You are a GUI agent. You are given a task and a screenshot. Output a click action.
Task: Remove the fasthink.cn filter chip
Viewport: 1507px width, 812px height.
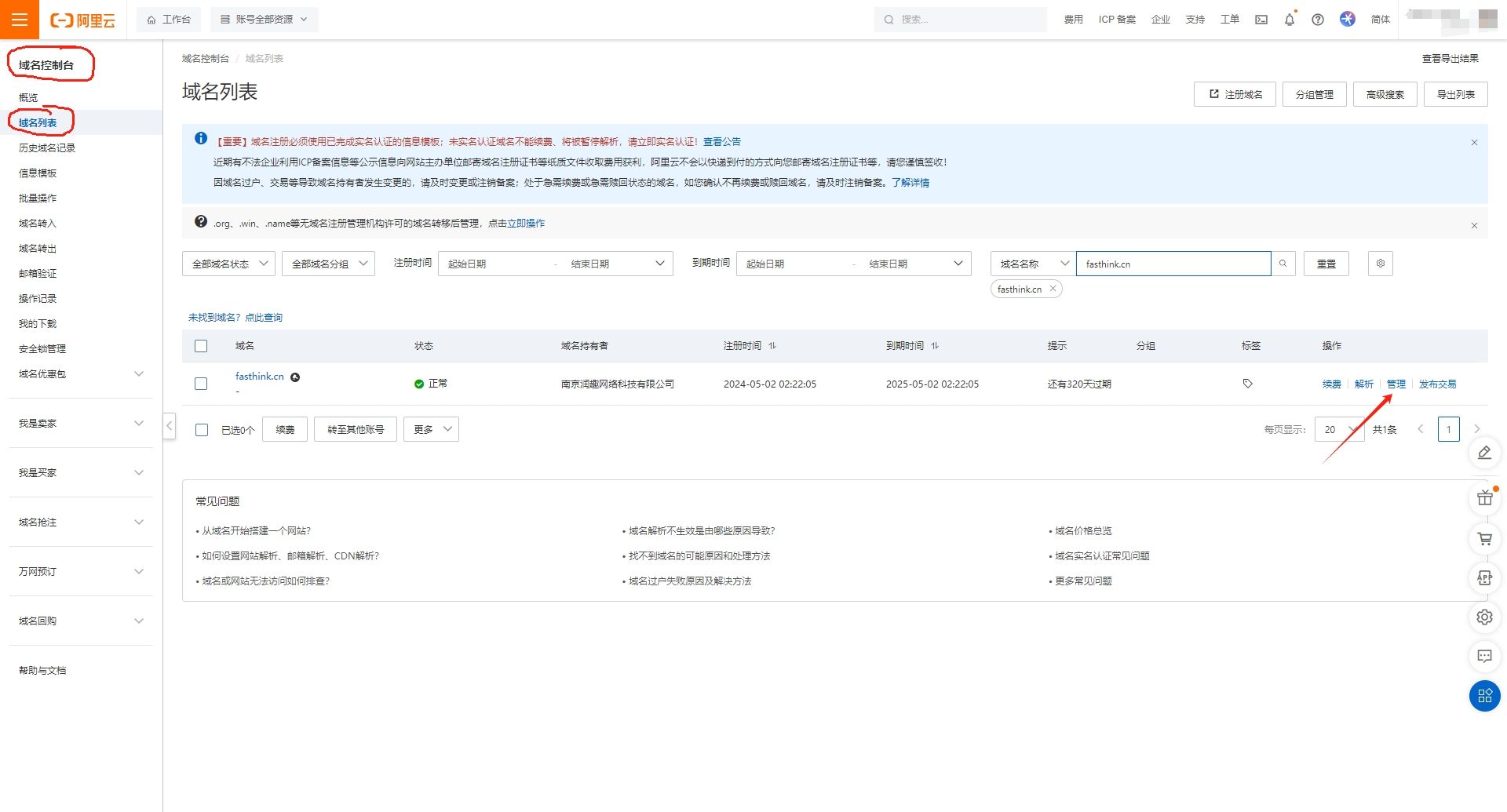pyautogui.click(x=1053, y=289)
